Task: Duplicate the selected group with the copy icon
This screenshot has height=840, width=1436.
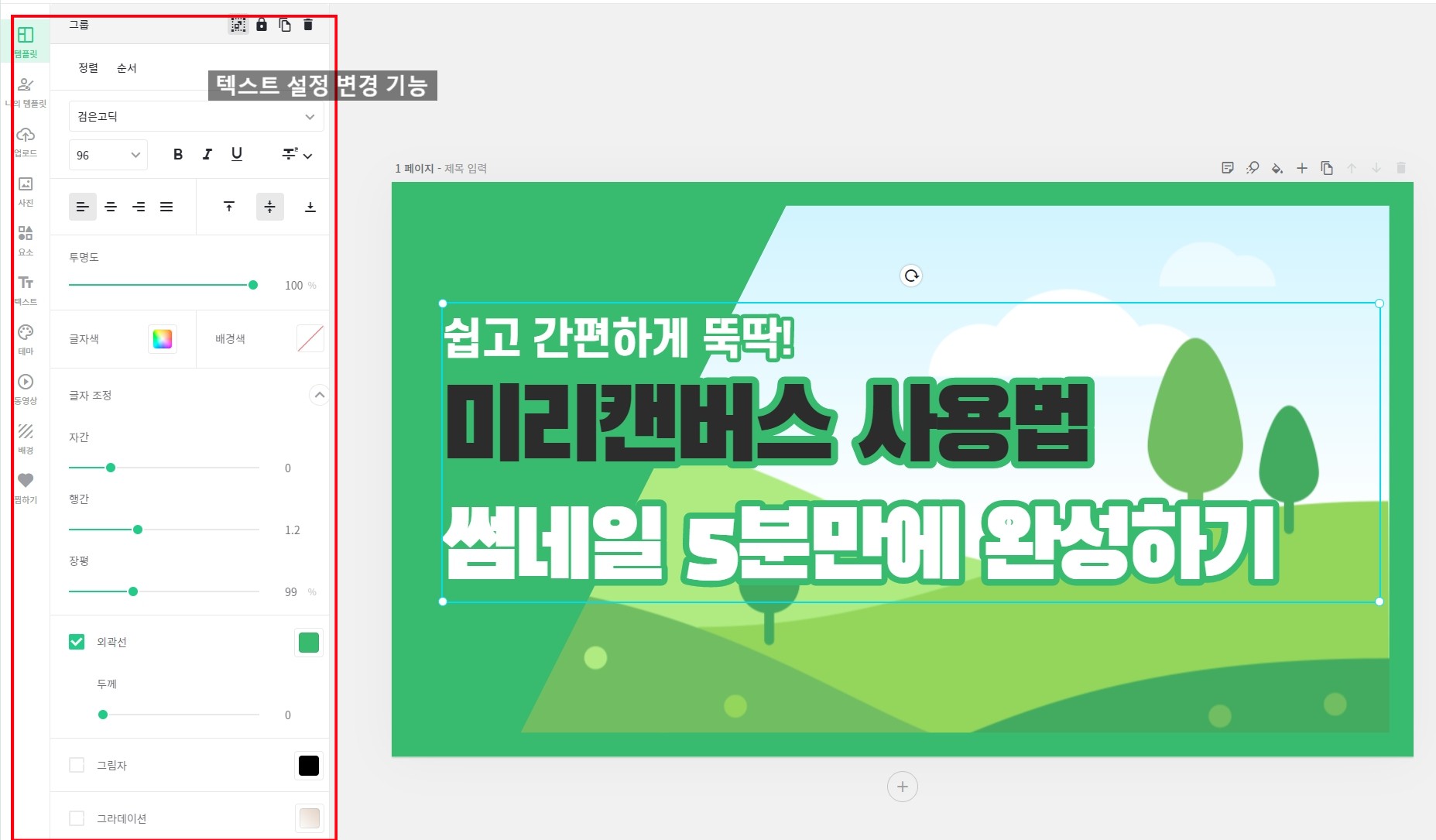Action: pos(285,24)
